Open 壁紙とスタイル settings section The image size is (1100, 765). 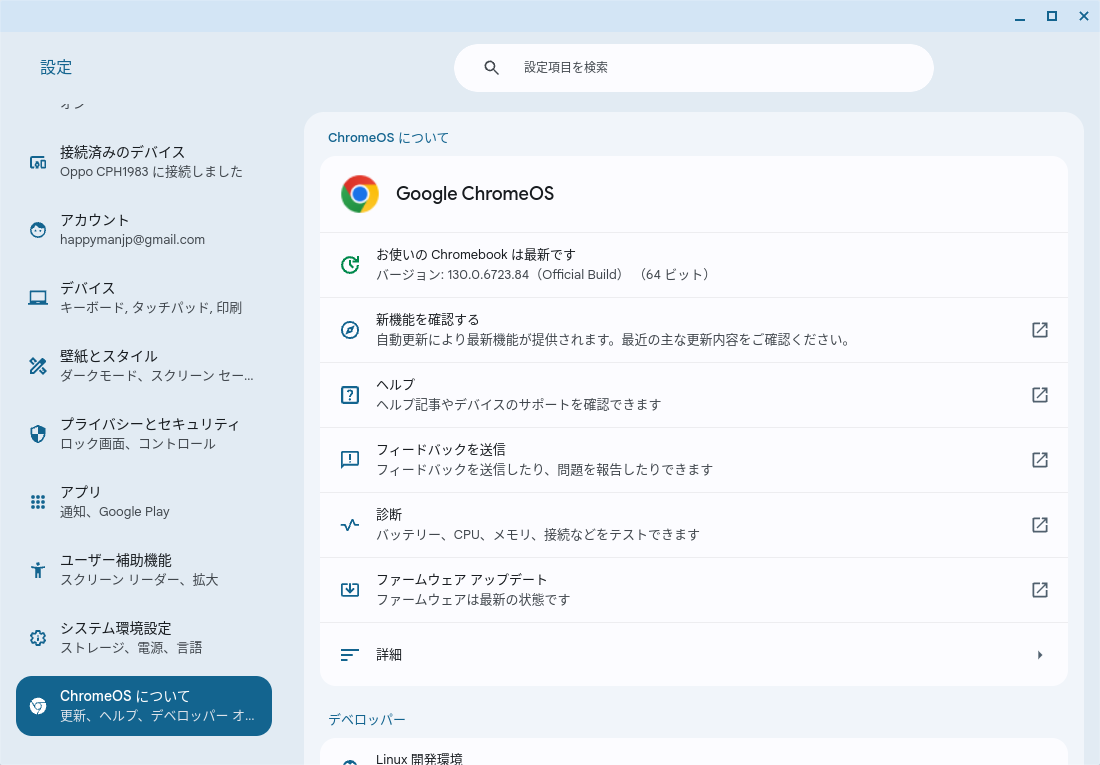click(144, 366)
